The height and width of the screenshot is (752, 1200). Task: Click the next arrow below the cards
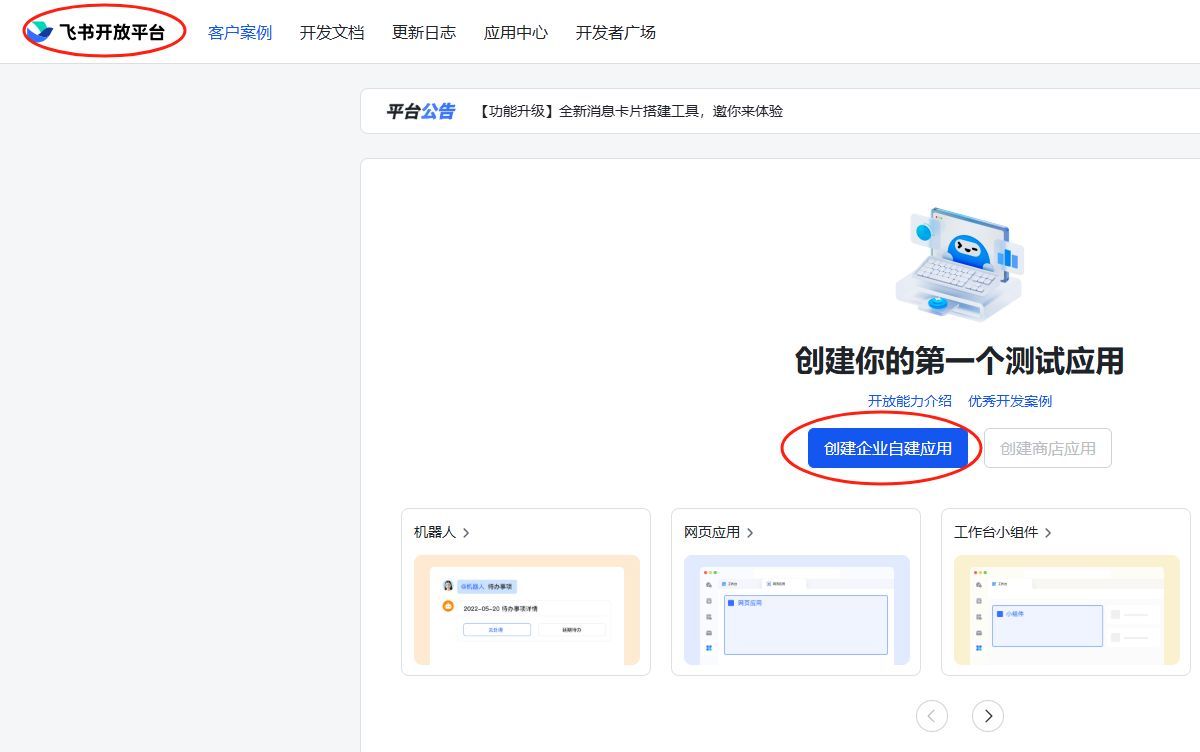[x=988, y=716]
